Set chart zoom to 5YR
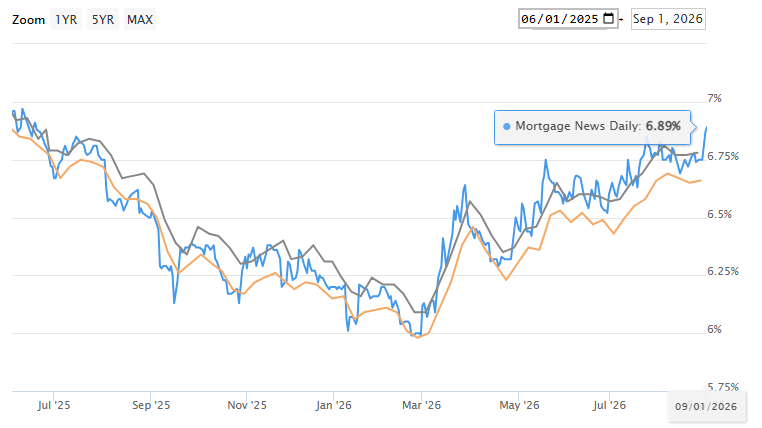This screenshot has height=428, width=762. [103, 19]
